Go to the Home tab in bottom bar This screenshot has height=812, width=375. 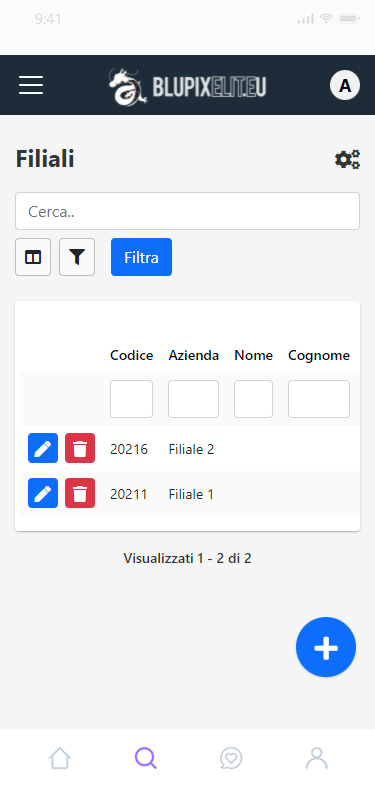click(60, 758)
